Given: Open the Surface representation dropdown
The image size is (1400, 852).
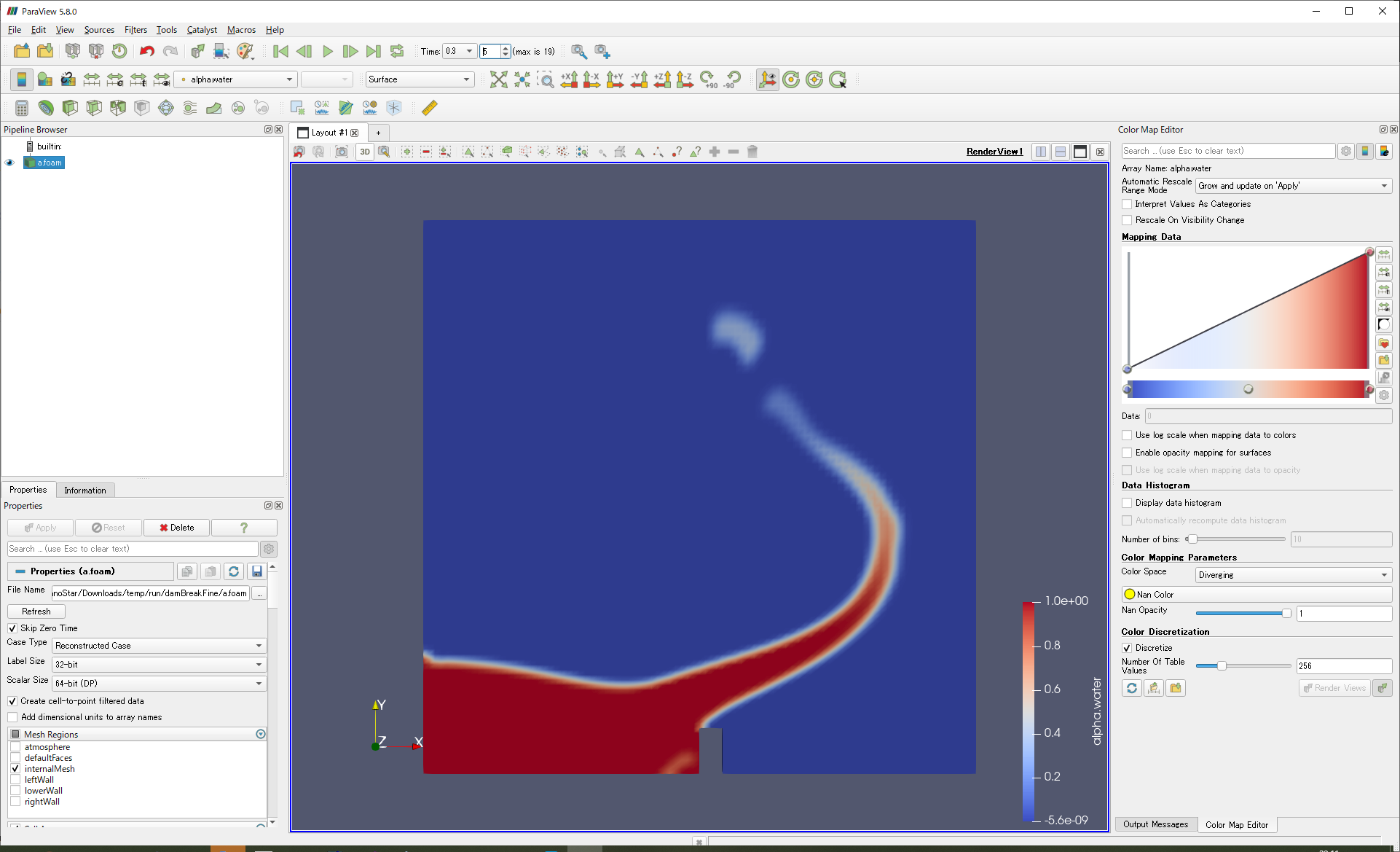Looking at the screenshot, I should (420, 79).
